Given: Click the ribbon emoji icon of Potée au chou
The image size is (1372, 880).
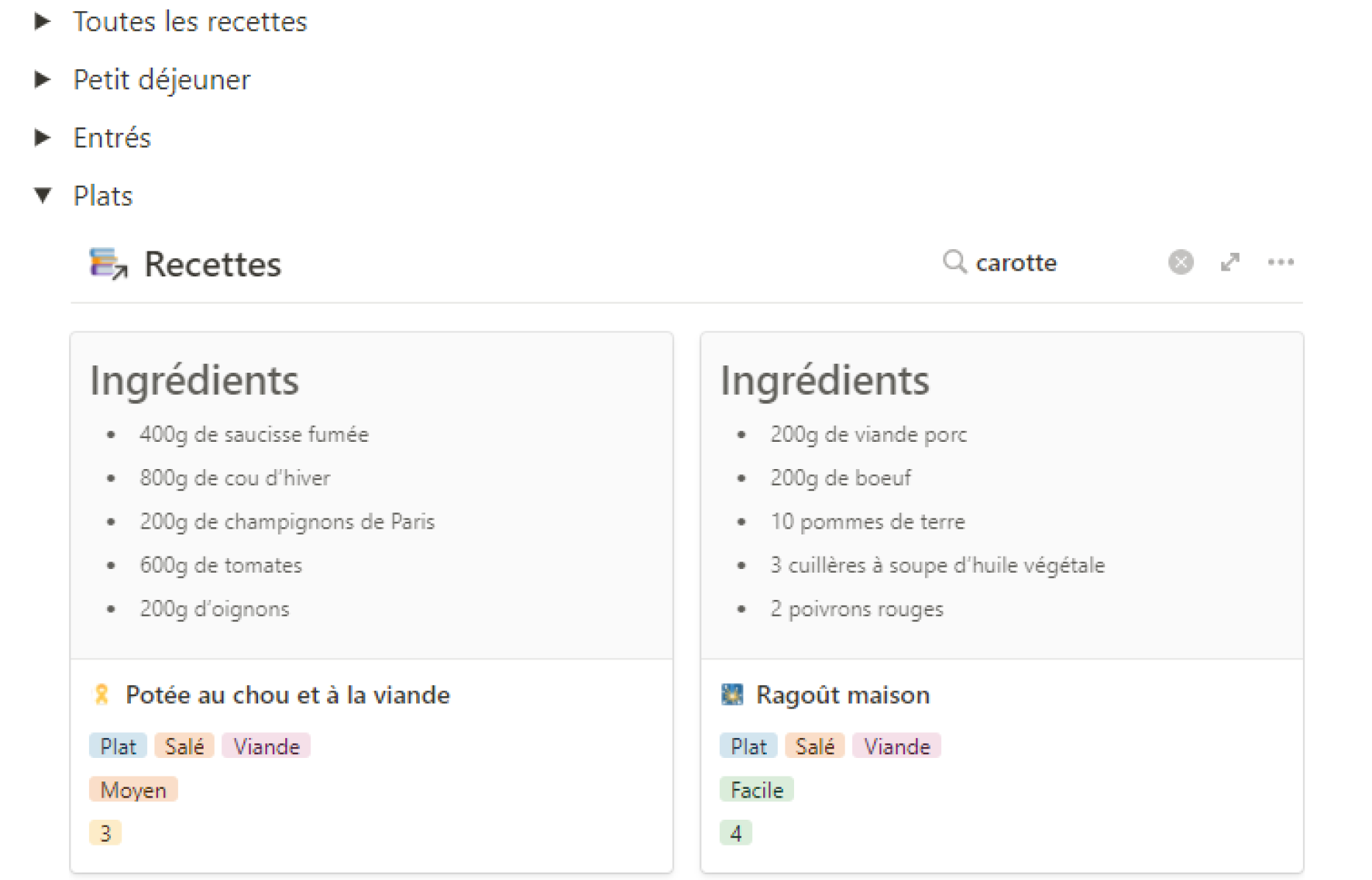Looking at the screenshot, I should click(101, 694).
